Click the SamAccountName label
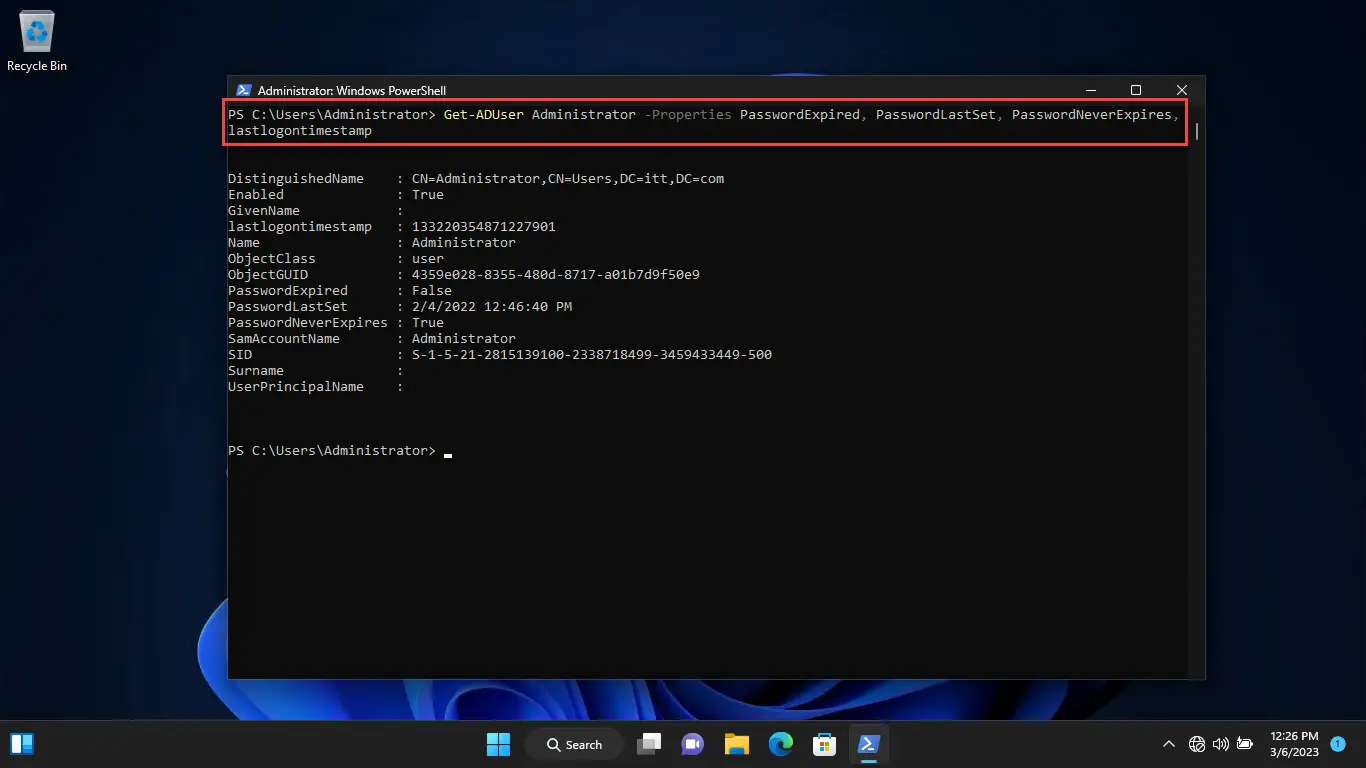The width and height of the screenshot is (1366, 768). pyautogui.click(x=284, y=339)
